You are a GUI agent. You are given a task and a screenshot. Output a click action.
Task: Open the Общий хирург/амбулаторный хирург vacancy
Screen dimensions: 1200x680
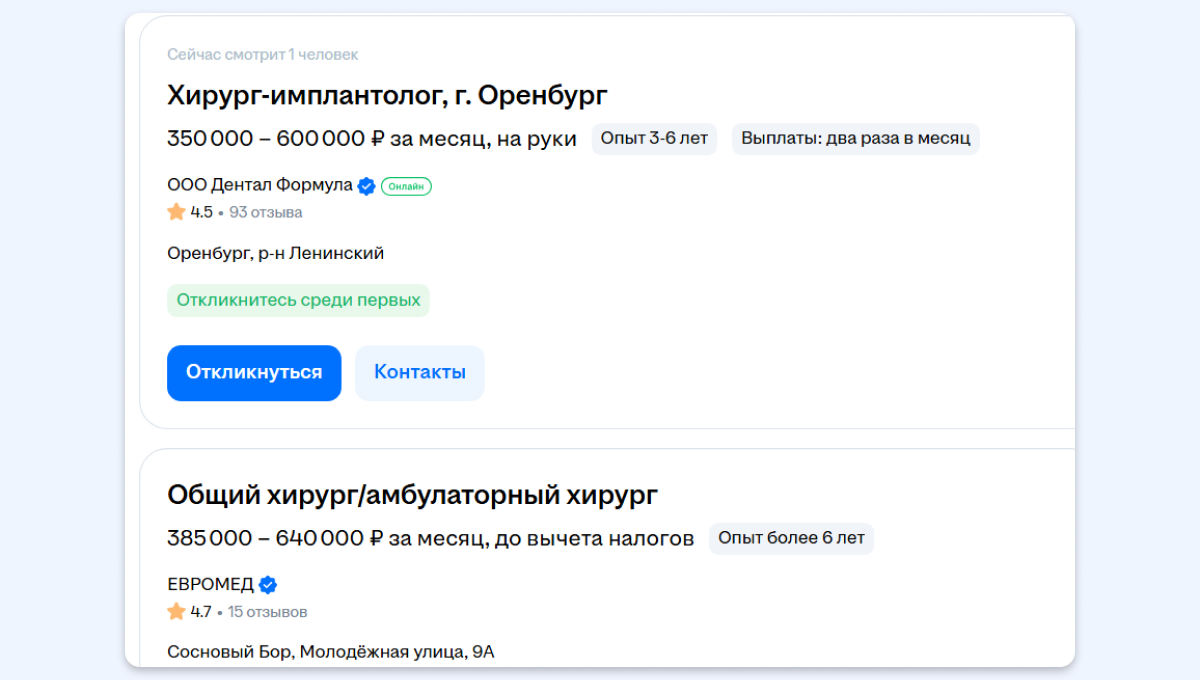pyautogui.click(x=412, y=495)
